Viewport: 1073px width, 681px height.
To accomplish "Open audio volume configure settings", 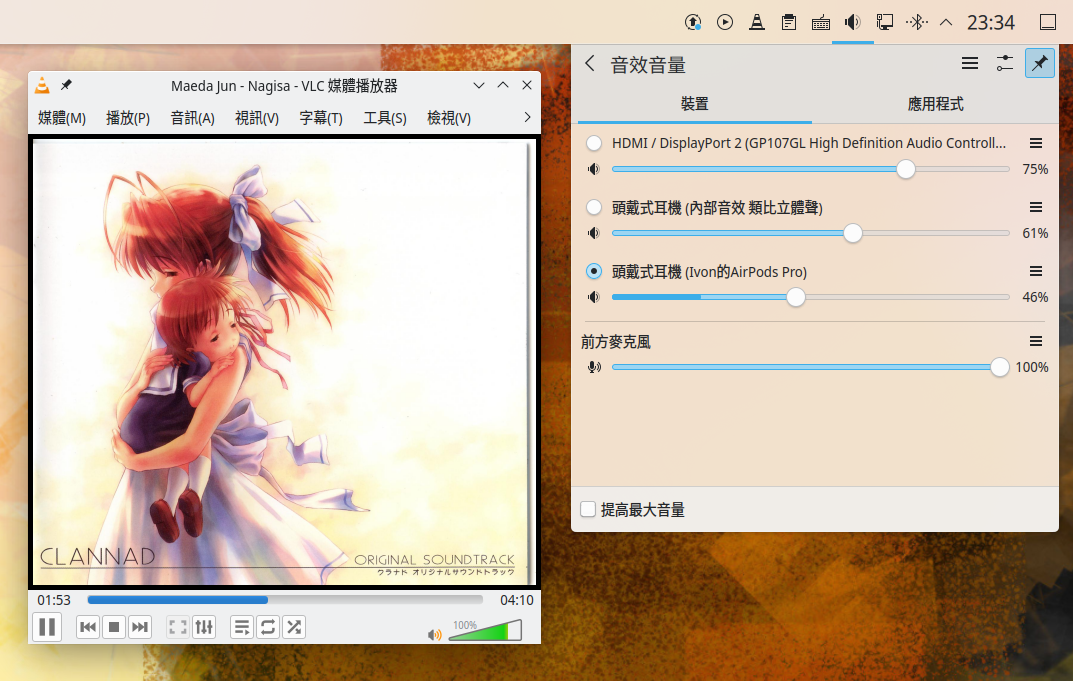I will point(1005,63).
